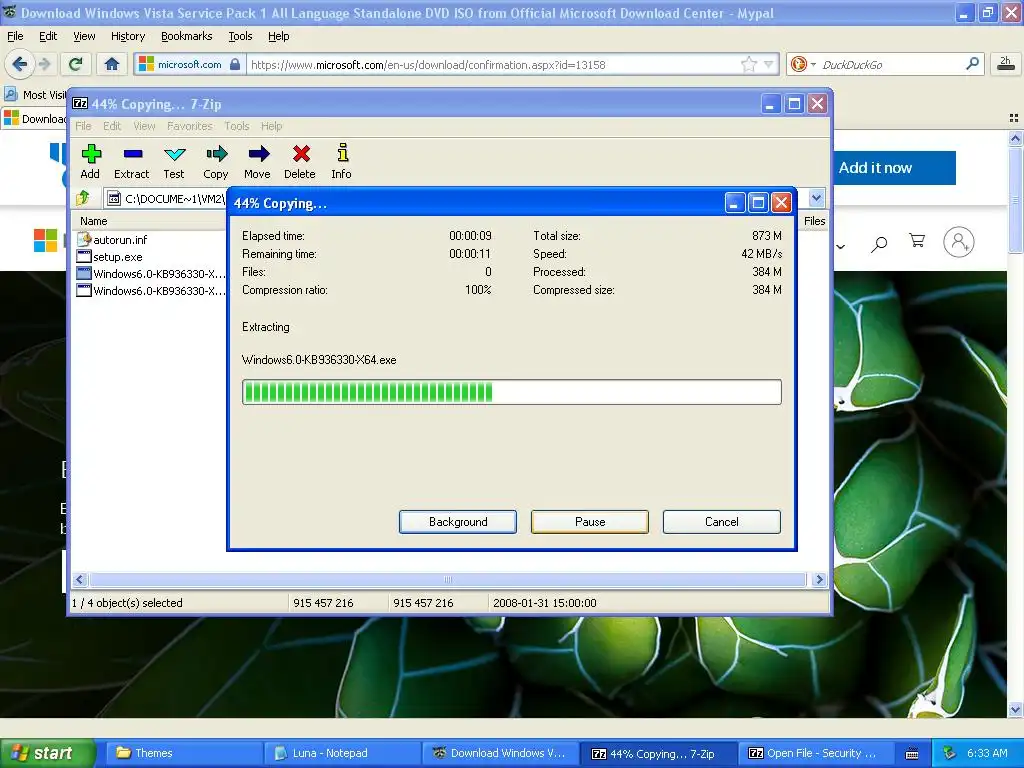
Task: Expand the URL bar history dropdown
Action: click(769, 64)
